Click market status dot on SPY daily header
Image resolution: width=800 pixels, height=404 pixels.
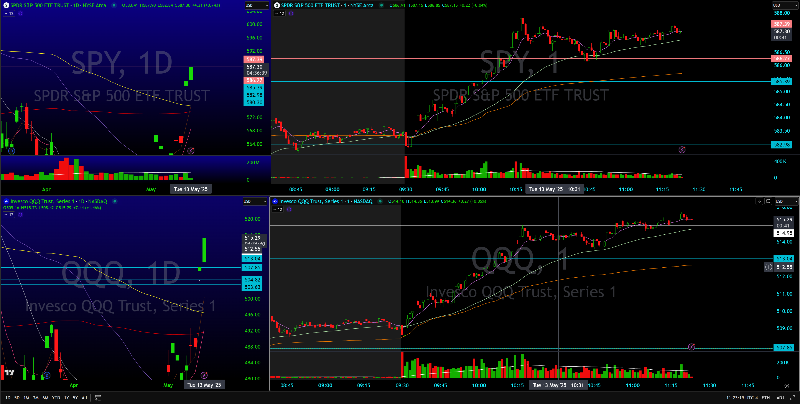(114, 5)
